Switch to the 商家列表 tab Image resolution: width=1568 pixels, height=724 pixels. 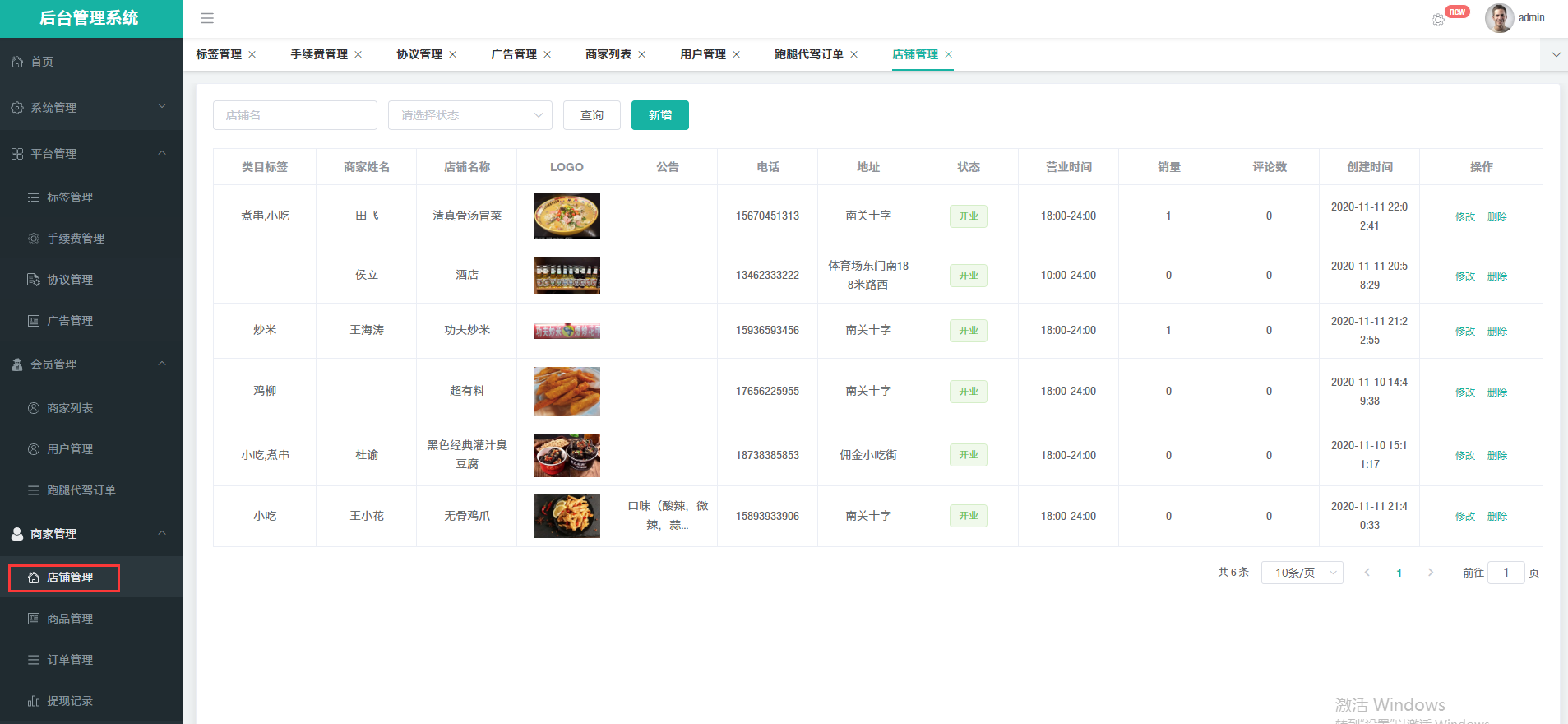(608, 54)
